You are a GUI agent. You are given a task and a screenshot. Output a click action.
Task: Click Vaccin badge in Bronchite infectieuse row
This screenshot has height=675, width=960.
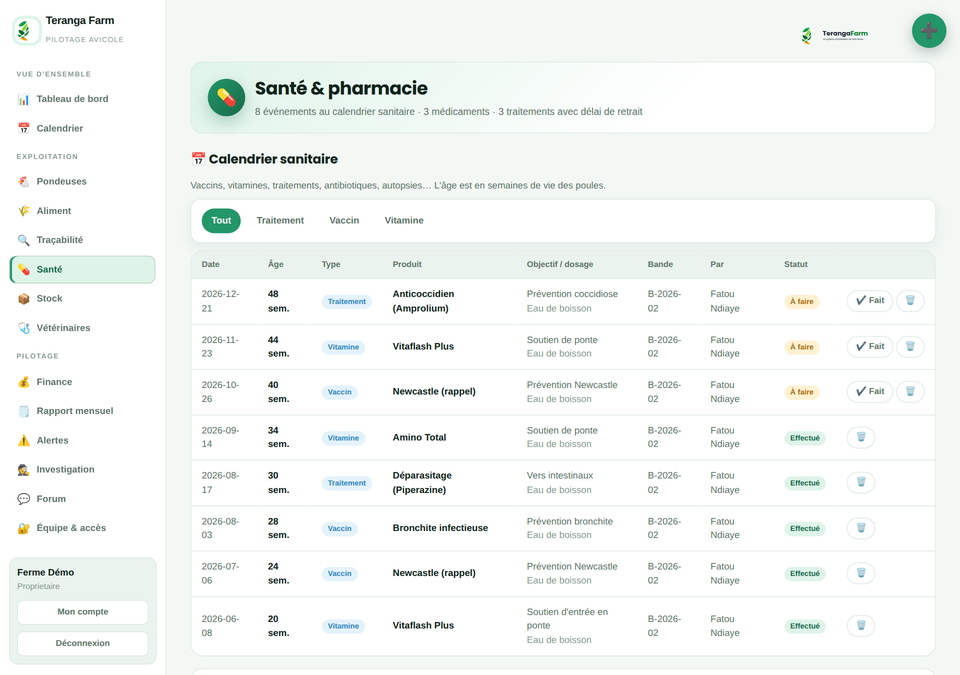tap(340, 529)
